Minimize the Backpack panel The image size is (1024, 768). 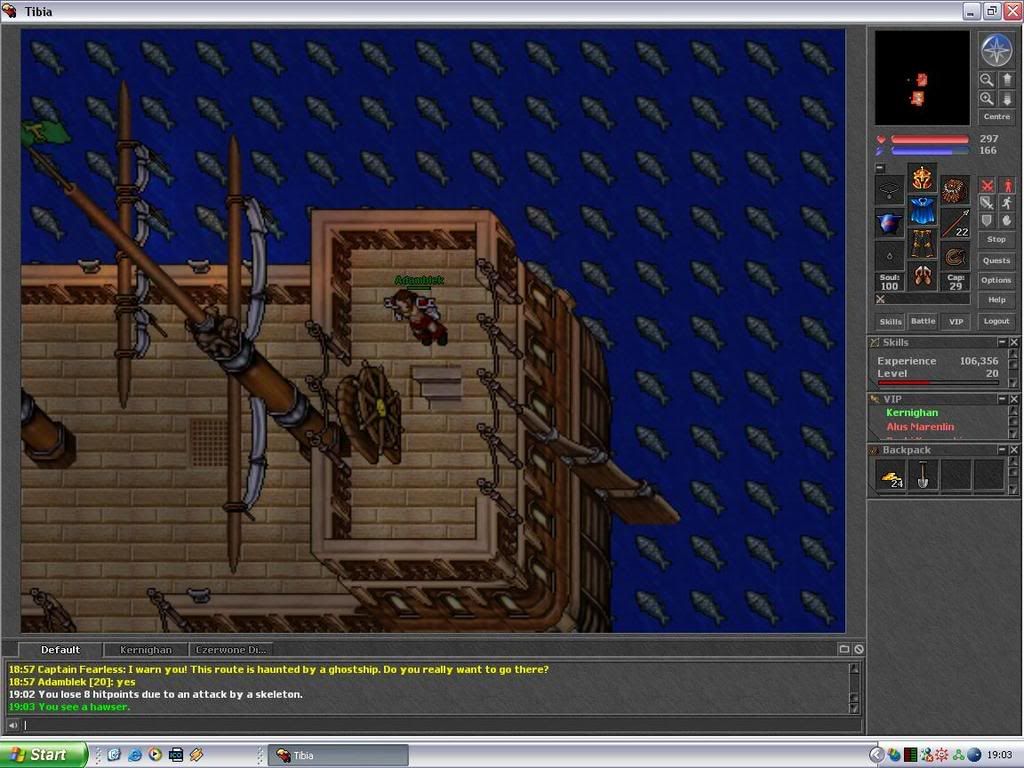(1002, 450)
